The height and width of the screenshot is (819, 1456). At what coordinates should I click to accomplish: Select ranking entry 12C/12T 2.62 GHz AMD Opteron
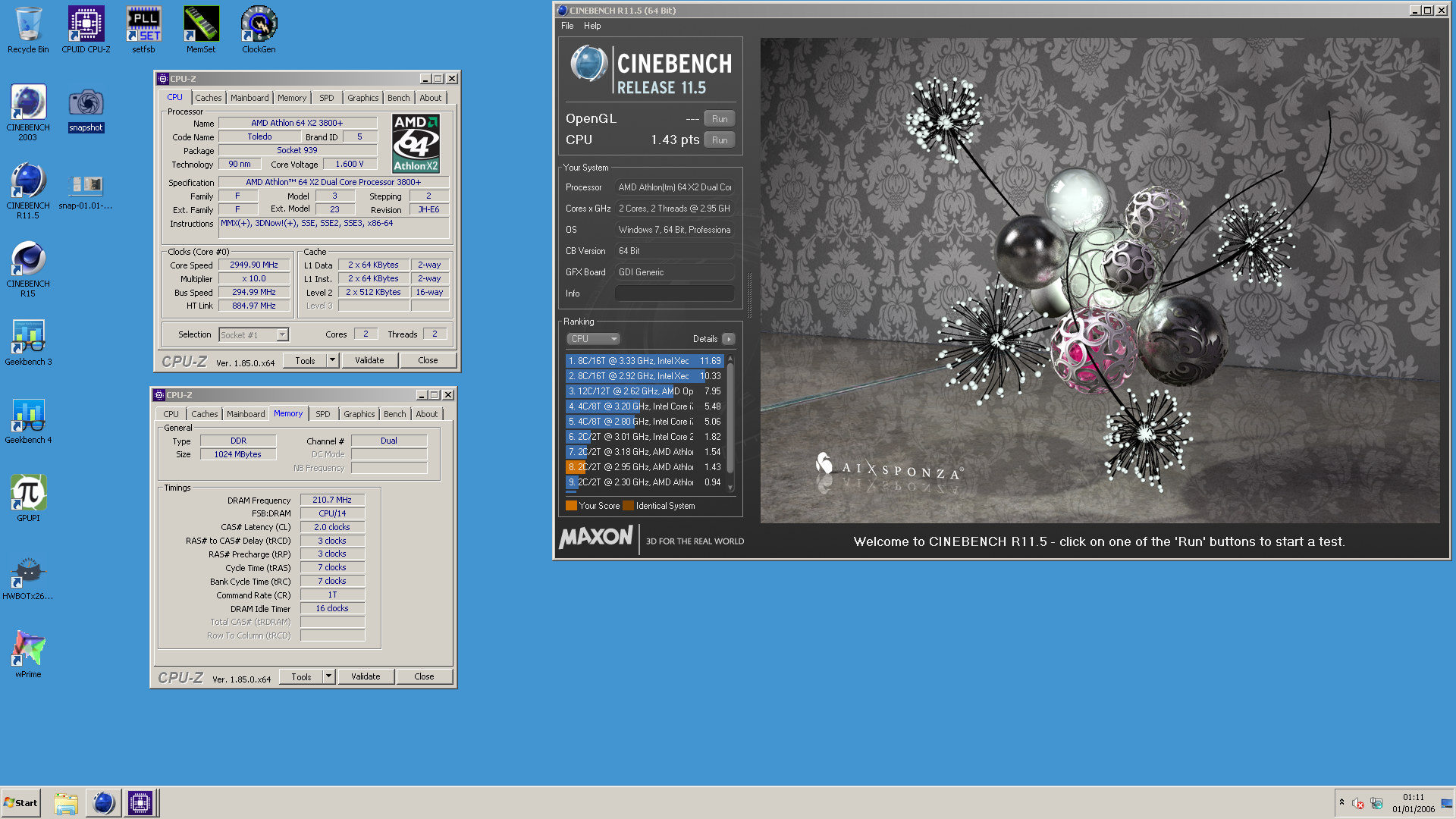tap(645, 391)
